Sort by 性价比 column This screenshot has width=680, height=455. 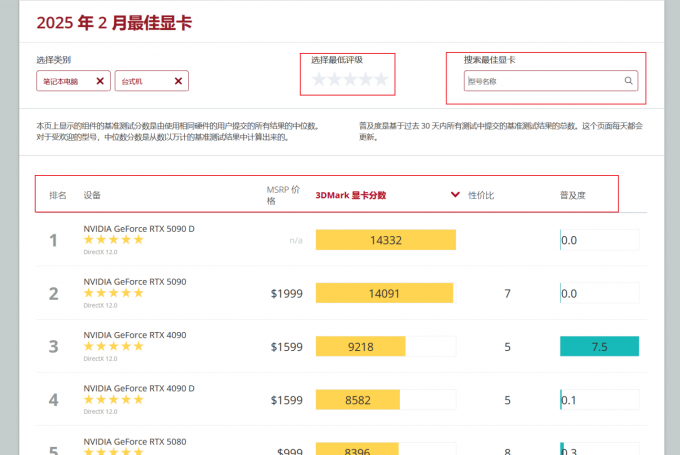481,195
